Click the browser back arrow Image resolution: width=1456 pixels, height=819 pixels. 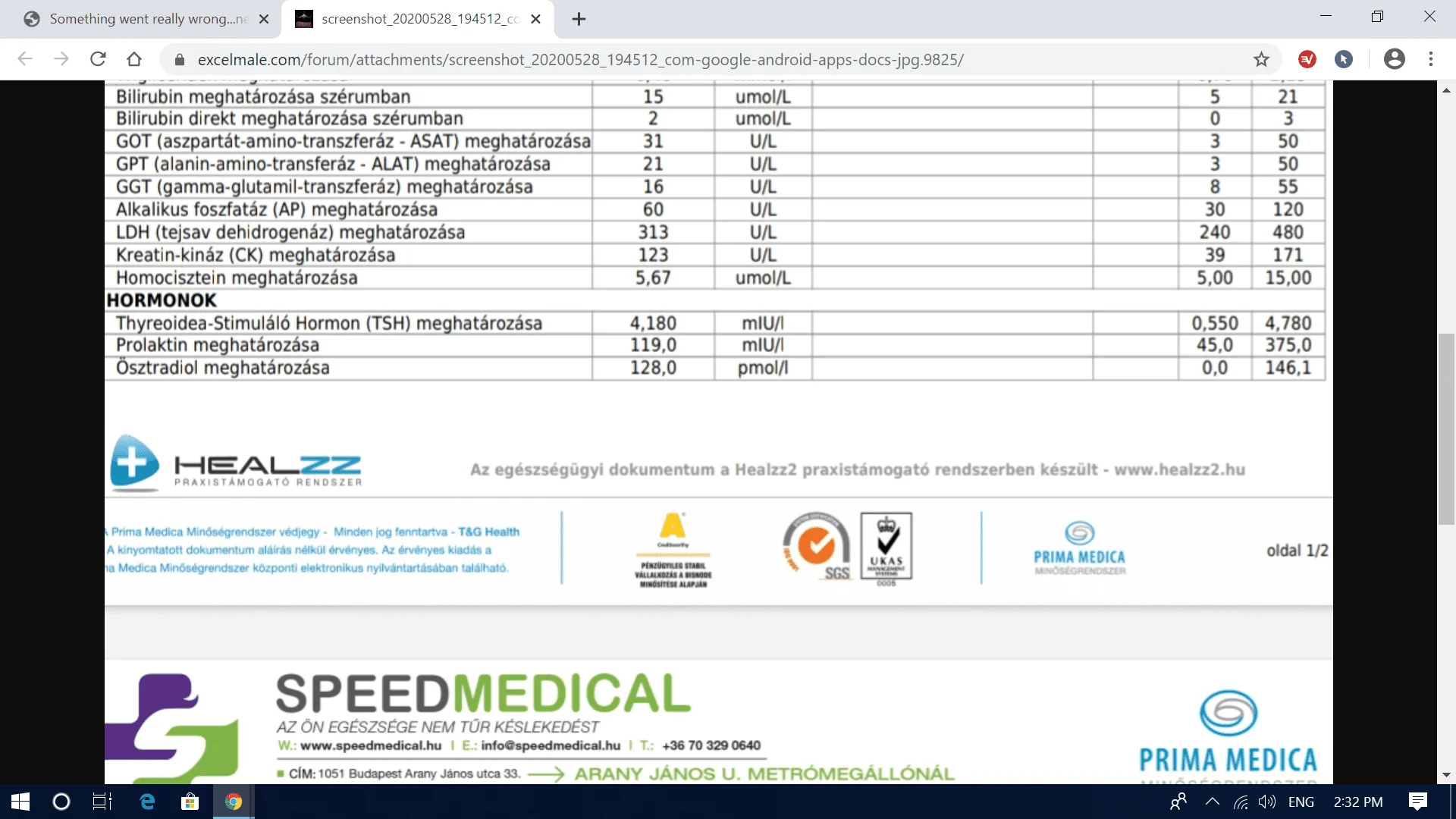pos(25,59)
